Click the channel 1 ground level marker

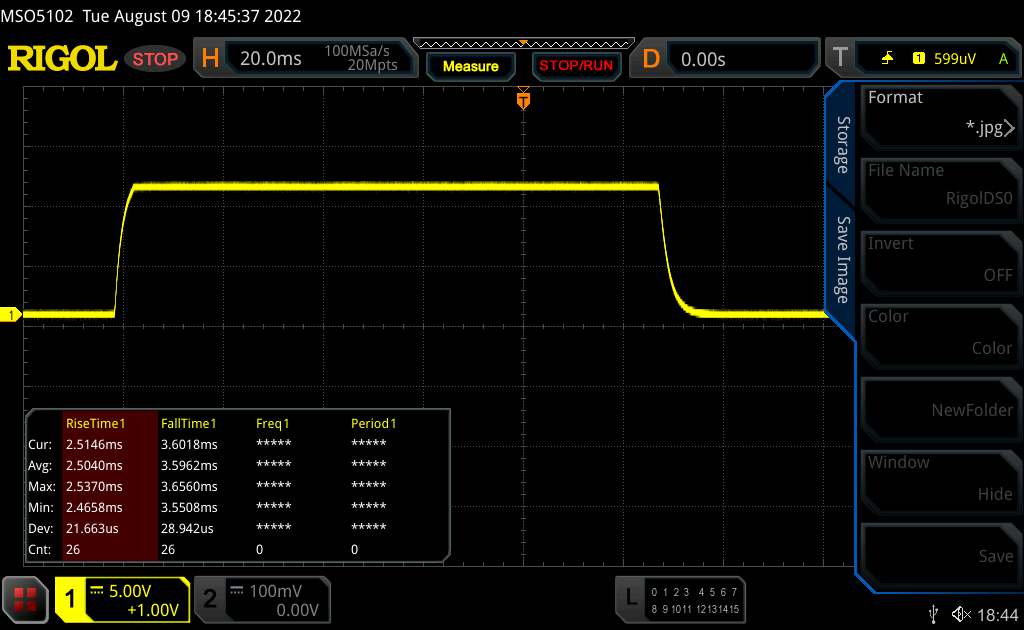point(12,316)
